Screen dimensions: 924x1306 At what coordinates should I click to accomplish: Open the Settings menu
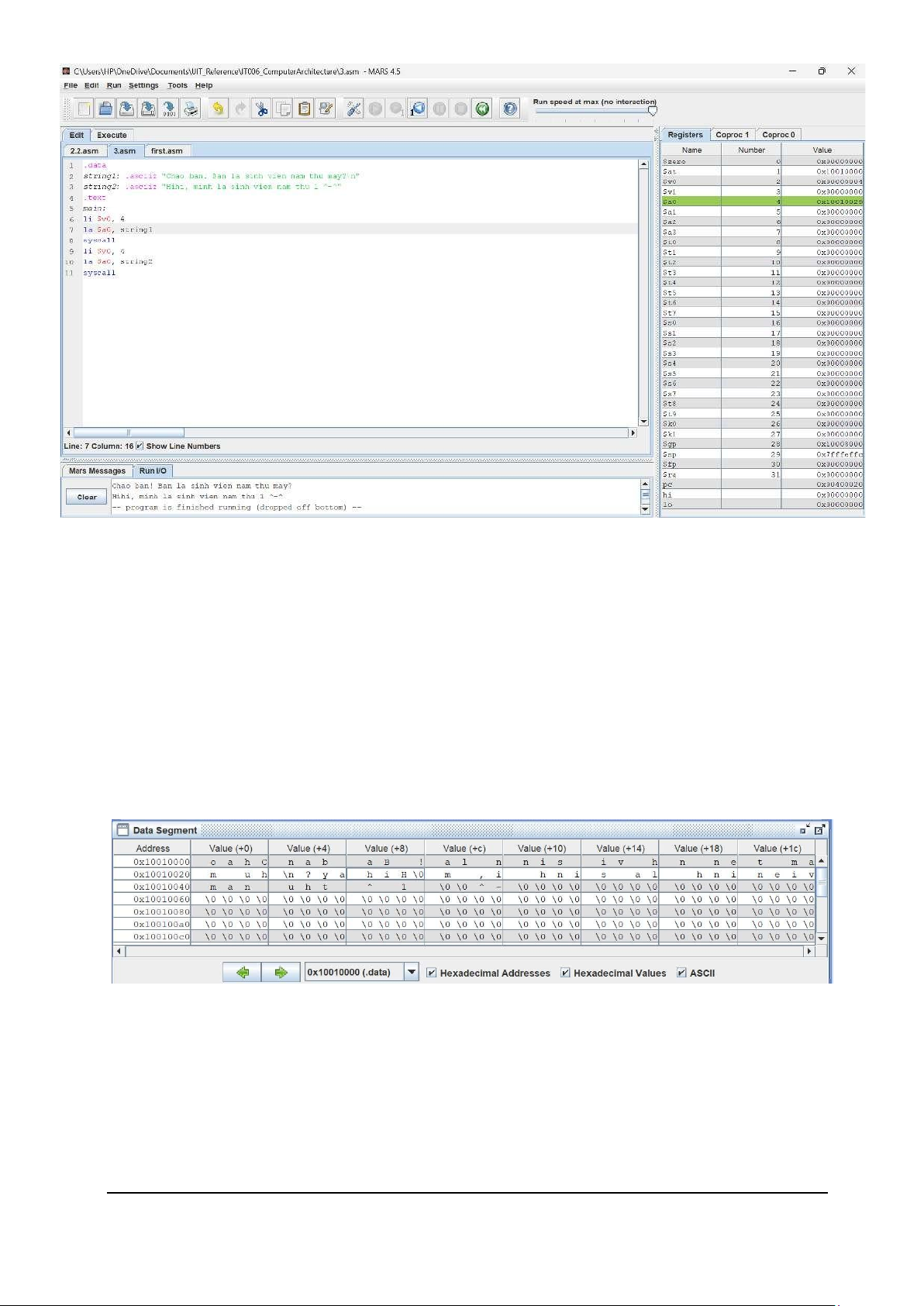[143, 85]
